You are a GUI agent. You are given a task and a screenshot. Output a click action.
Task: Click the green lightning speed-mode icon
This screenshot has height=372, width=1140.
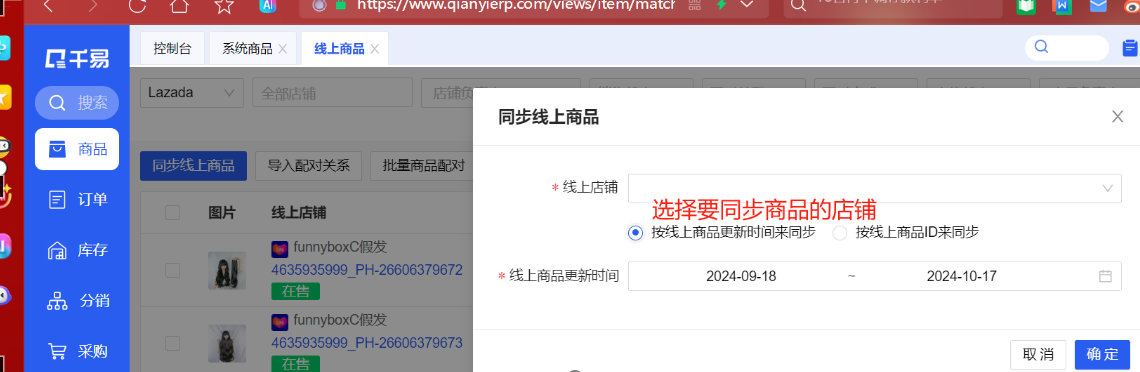721,5
